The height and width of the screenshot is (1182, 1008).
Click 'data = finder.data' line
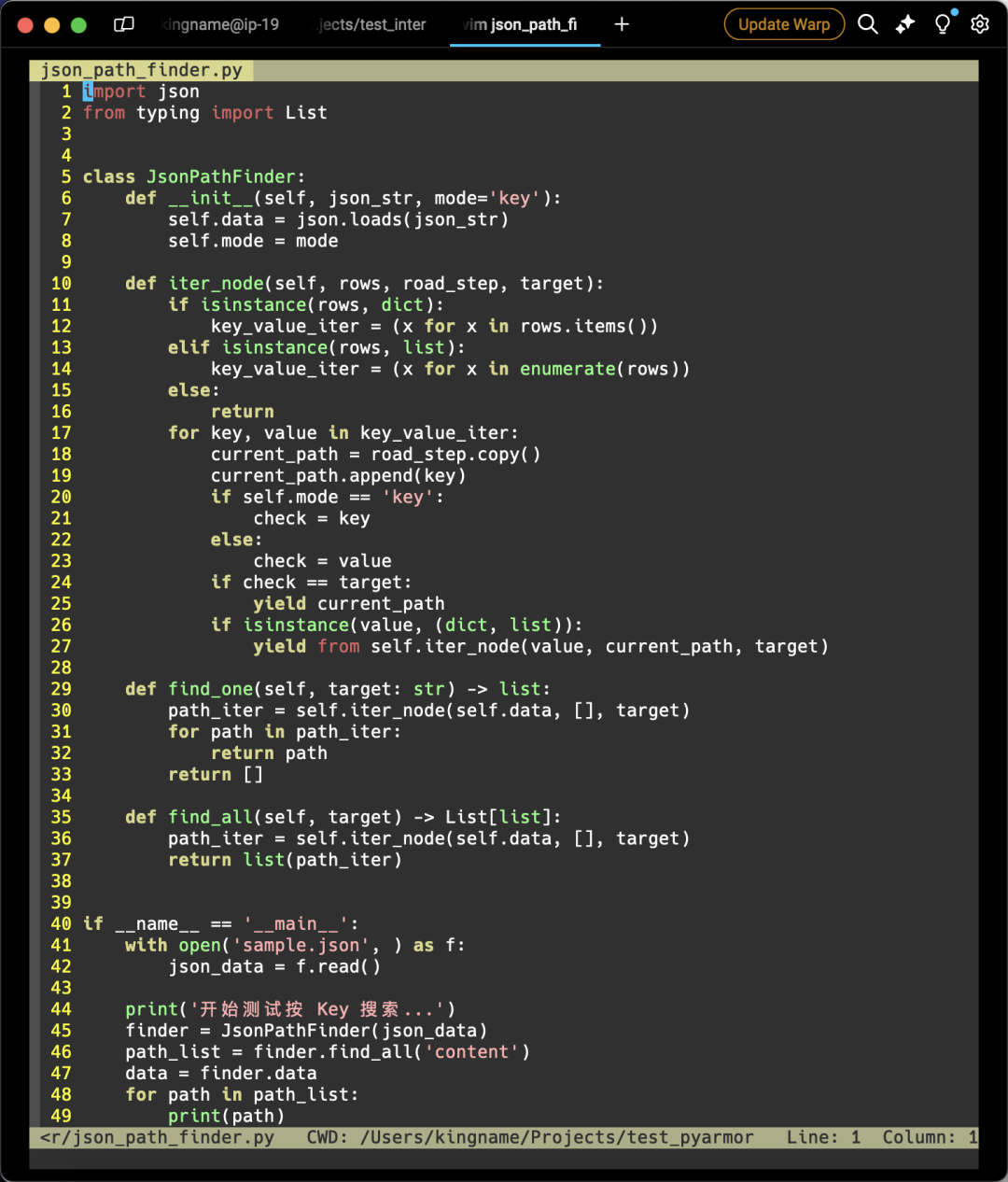[x=221, y=1075]
